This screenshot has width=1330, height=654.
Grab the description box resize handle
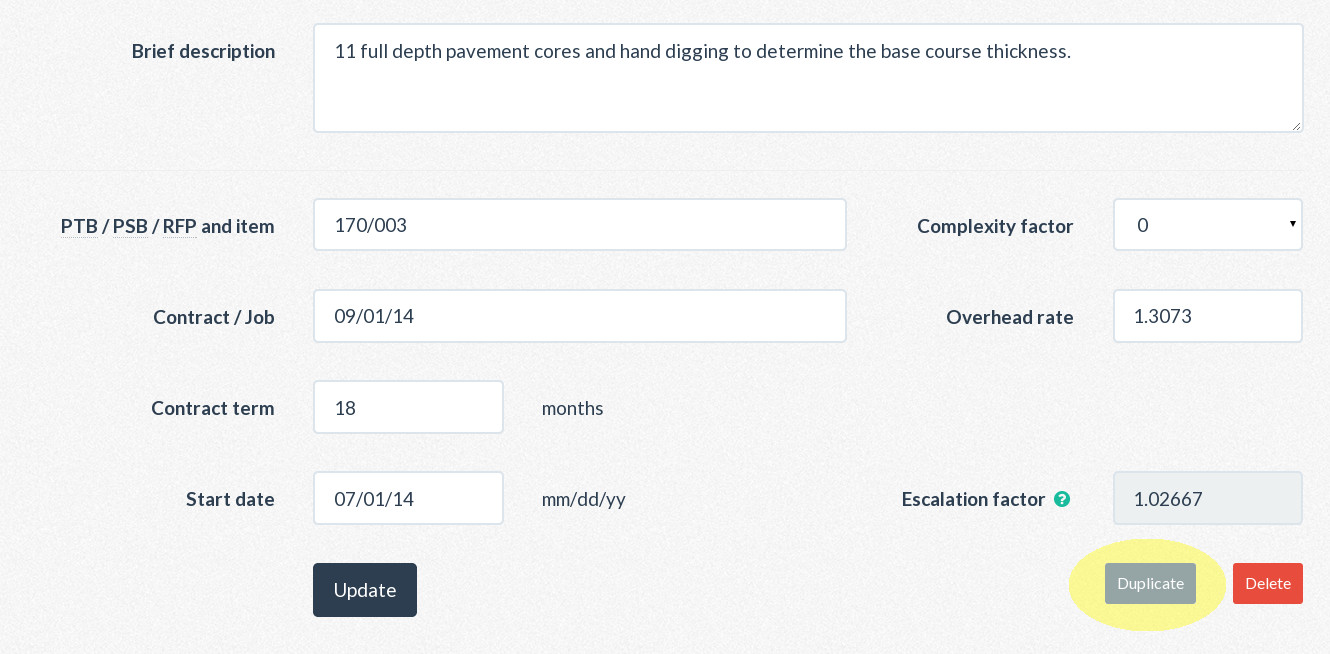click(1296, 126)
